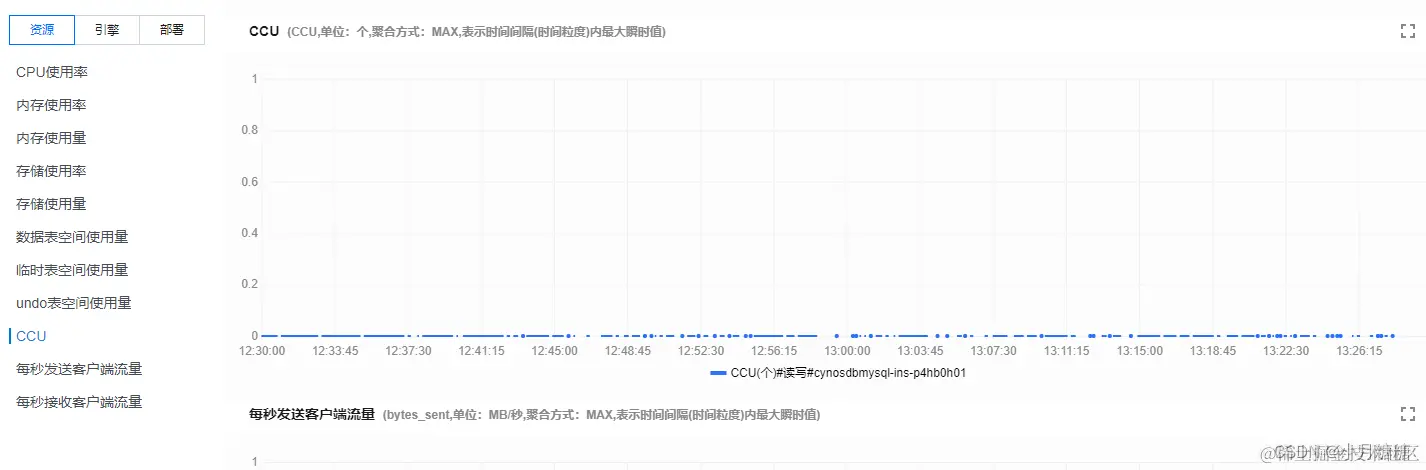The width and height of the screenshot is (1426, 470).
Task: Choose 数据表空间使用量 from sidebar
Action: click(72, 237)
